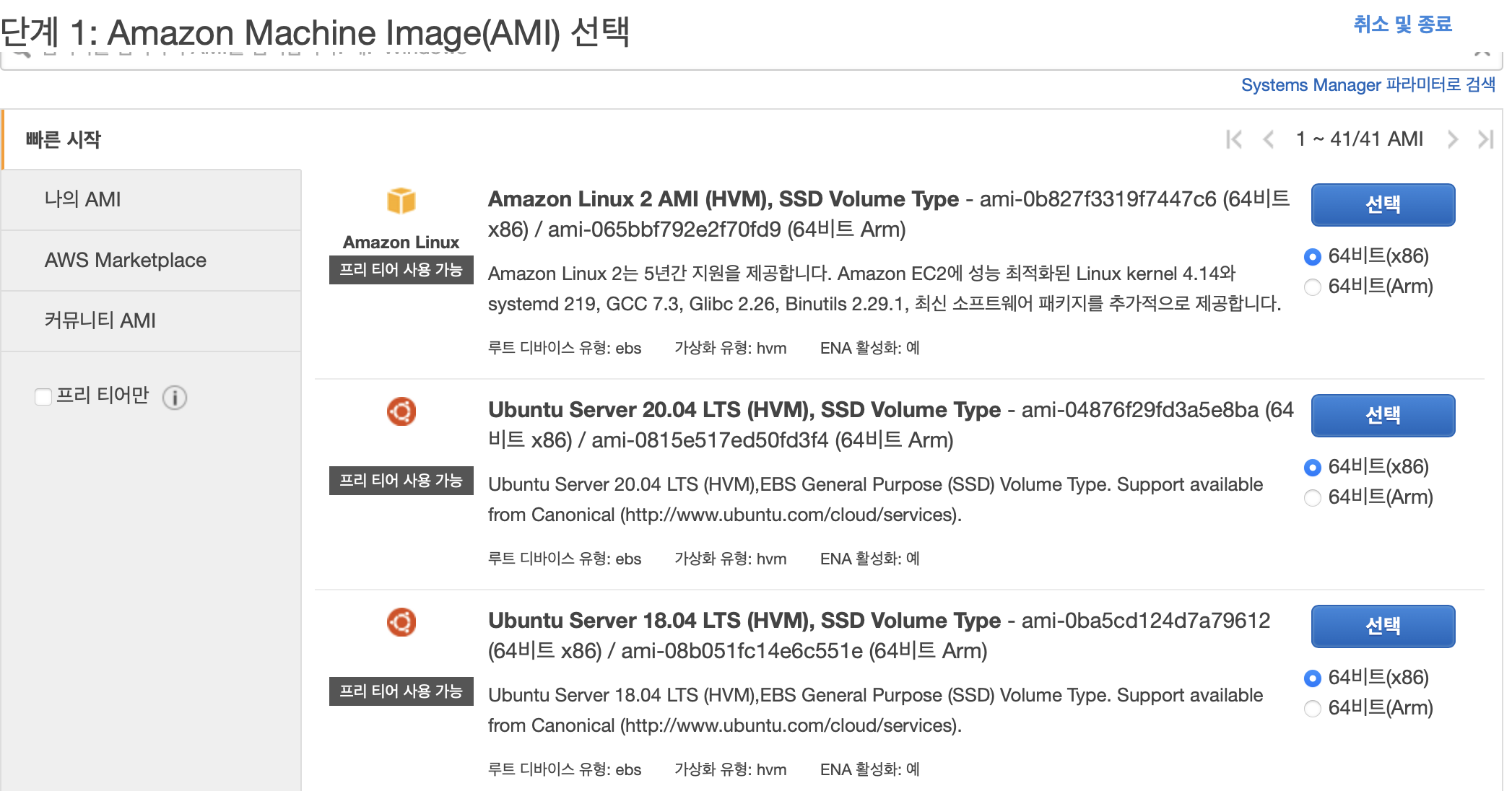This screenshot has height=791, width=1512.
Task: Choose 64비트(Arm) for Ubuntu Server 20.04
Action: coord(1312,497)
